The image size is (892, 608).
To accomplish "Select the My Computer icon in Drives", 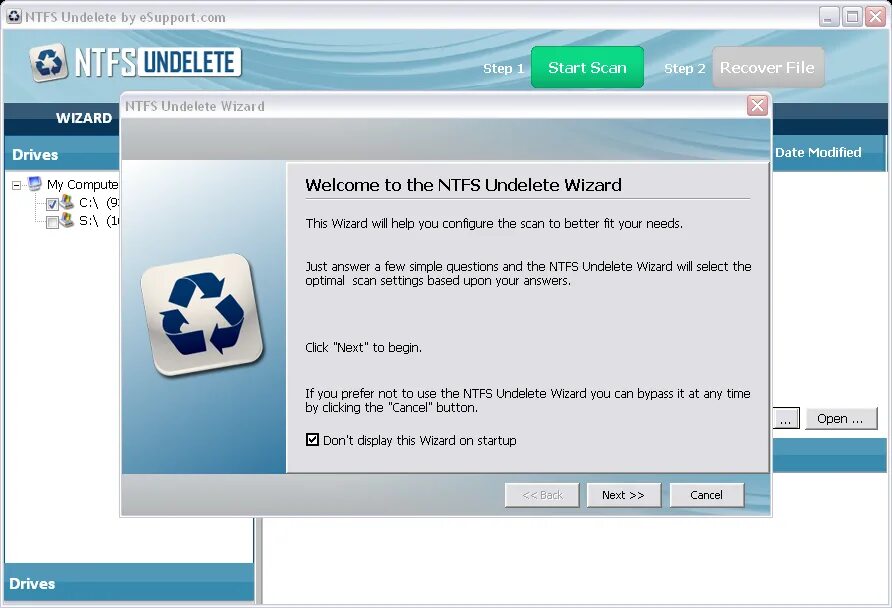I will 35,183.
